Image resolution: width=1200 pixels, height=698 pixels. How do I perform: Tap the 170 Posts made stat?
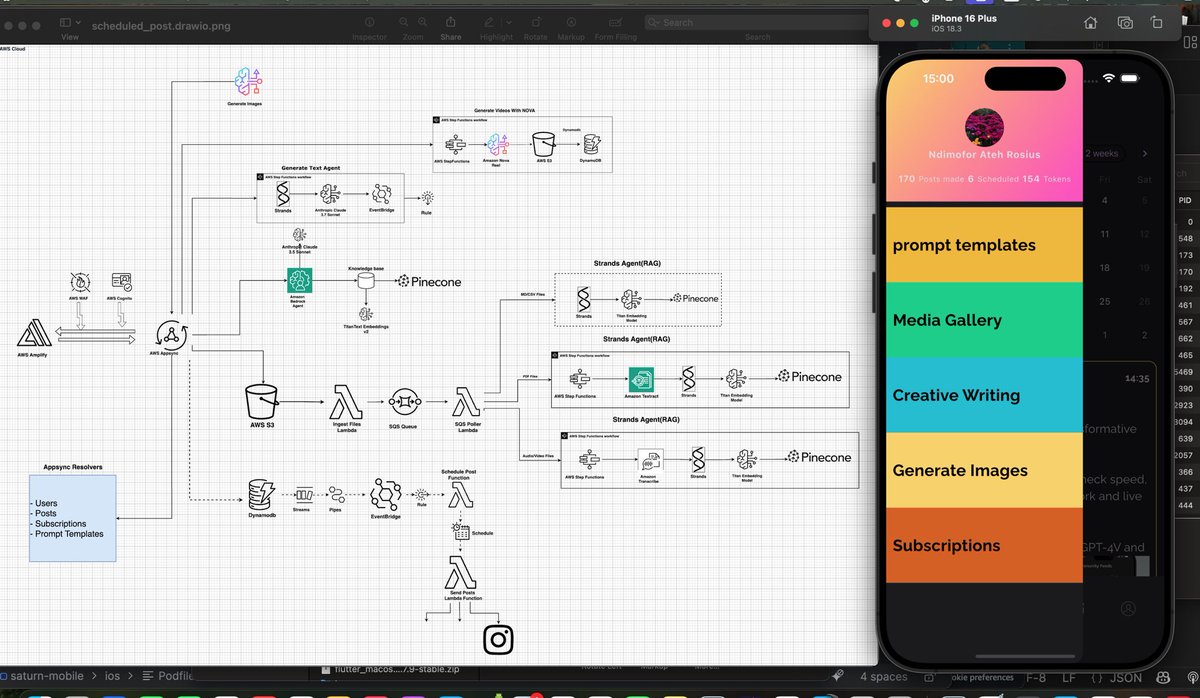929,178
